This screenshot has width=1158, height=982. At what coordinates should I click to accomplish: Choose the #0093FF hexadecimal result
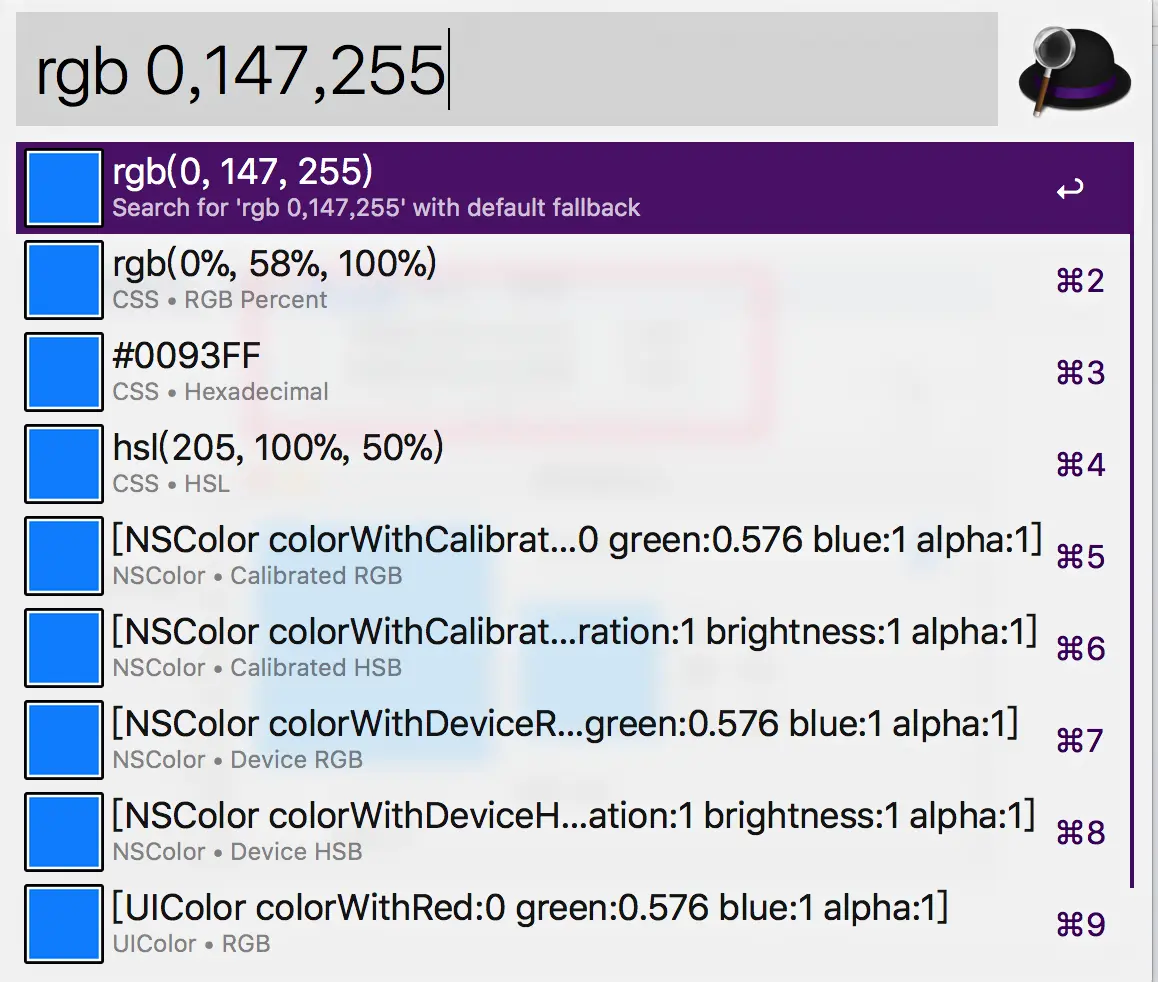point(575,372)
